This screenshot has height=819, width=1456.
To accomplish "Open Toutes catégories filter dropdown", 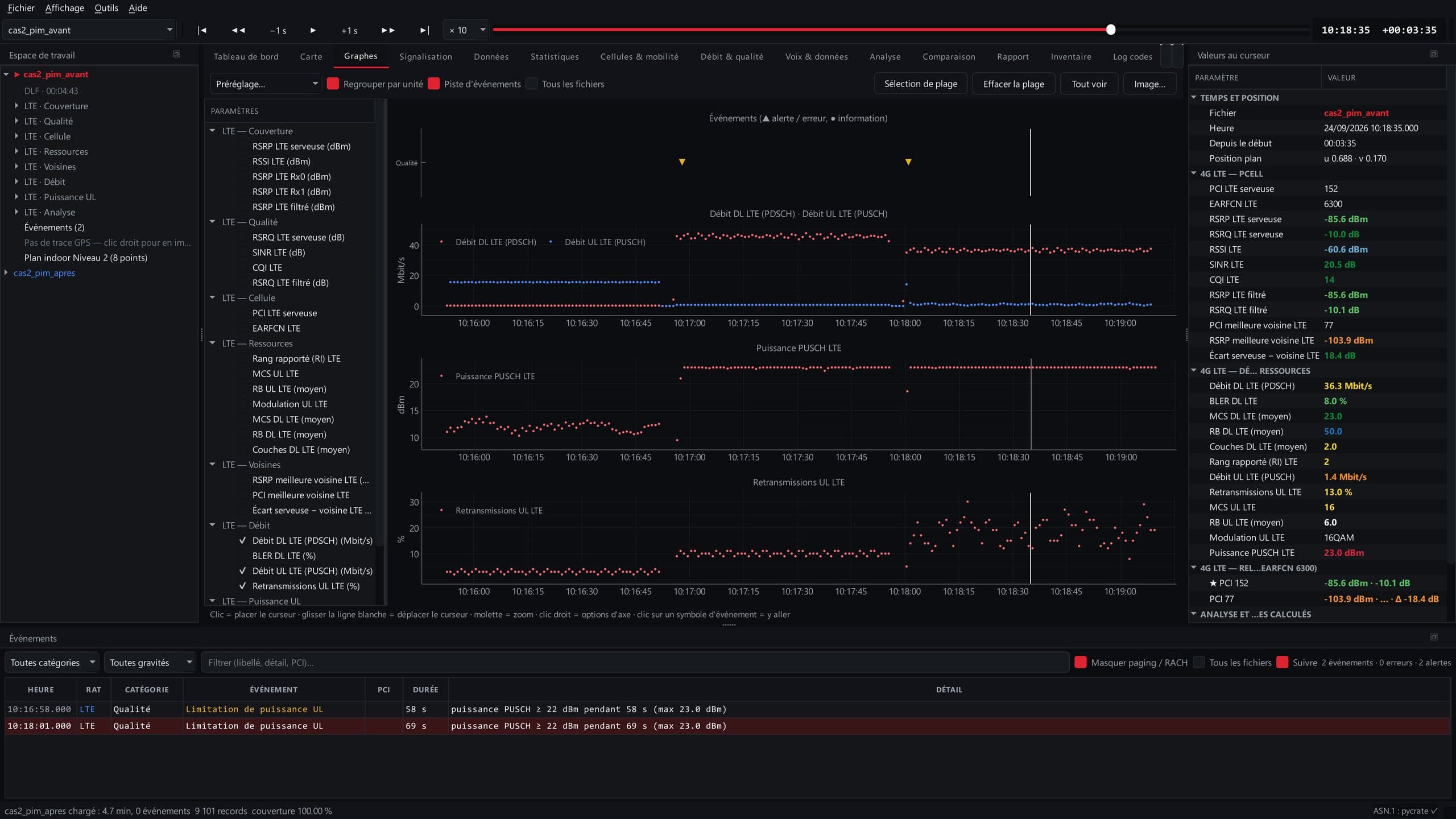I will (52, 662).
